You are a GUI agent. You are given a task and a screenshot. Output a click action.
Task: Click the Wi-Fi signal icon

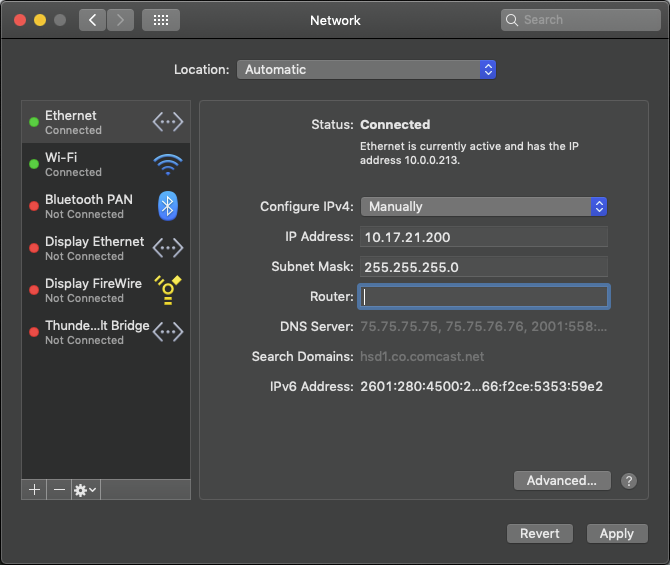click(x=167, y=164)
